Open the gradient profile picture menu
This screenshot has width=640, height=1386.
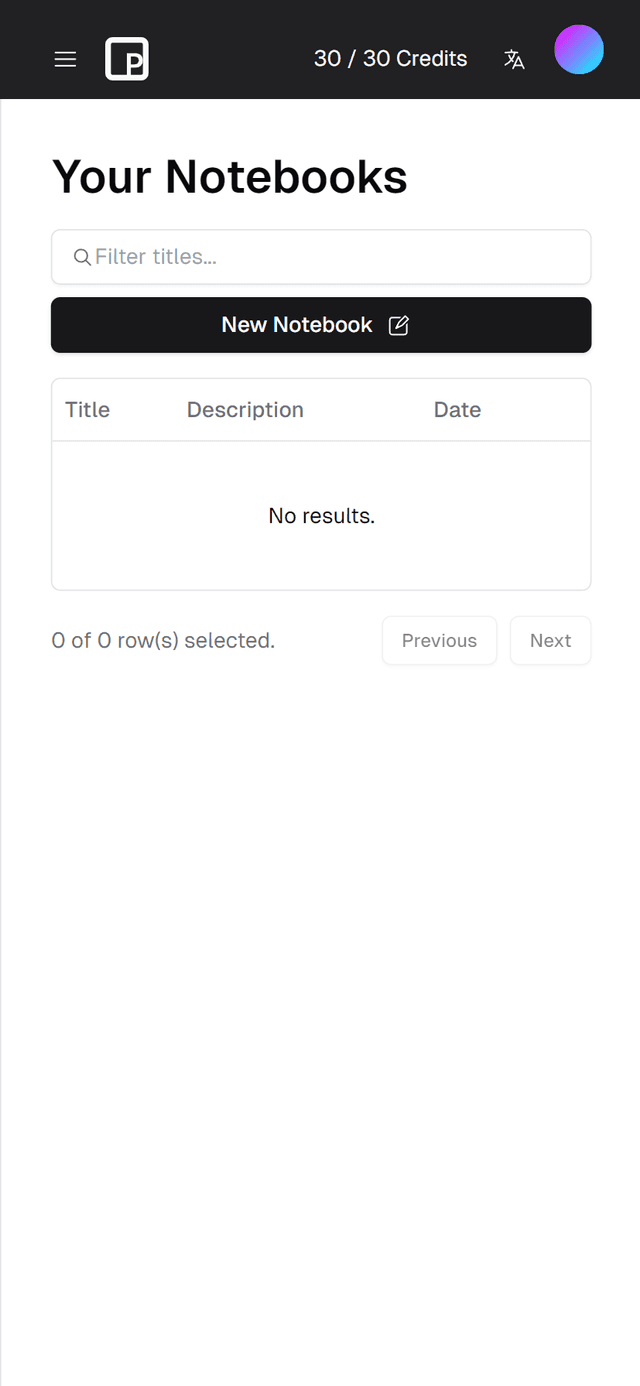(580, 49)
